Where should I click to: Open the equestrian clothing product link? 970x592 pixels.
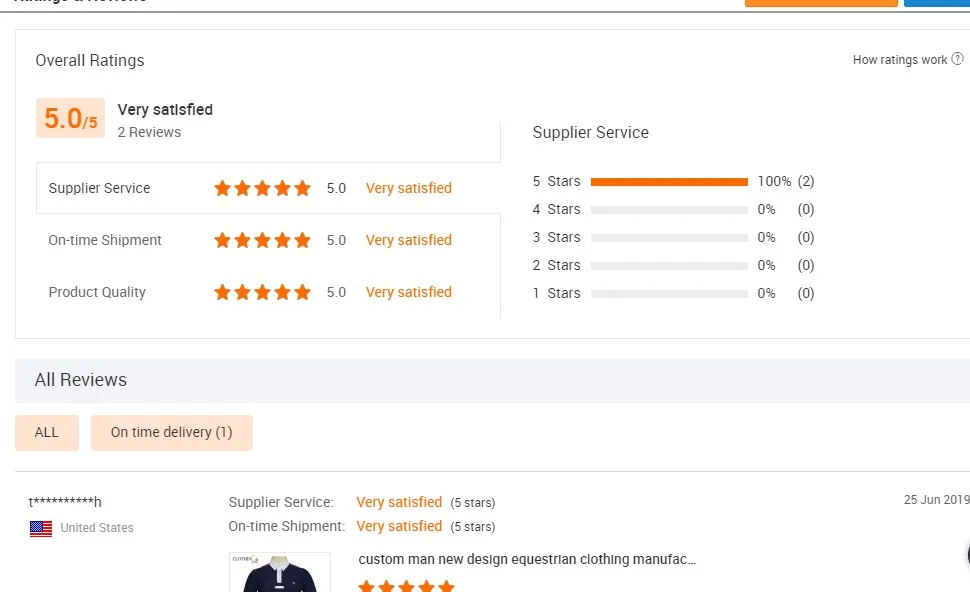(527, 560)
